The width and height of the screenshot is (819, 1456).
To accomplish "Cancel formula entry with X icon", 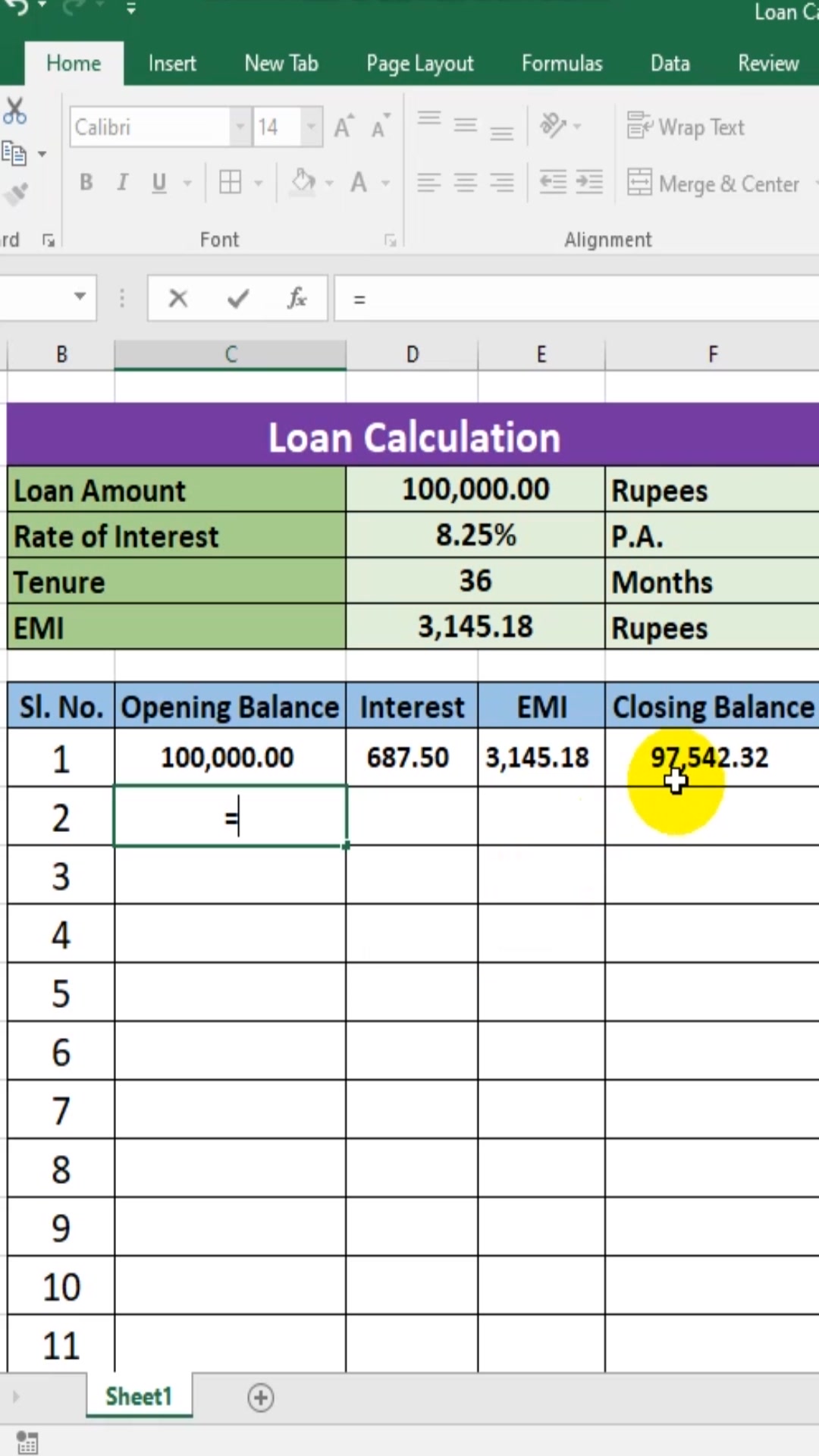I will coord(178,298).
